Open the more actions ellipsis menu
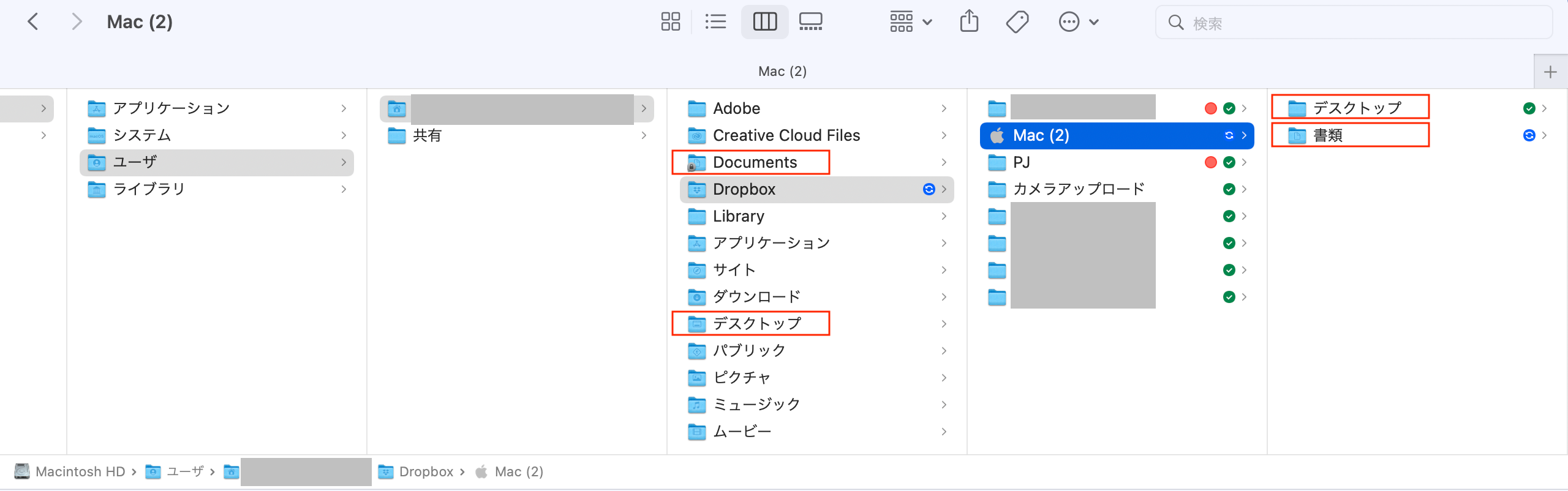Screen dimensions: 1568x491 tap(1079, 22)
